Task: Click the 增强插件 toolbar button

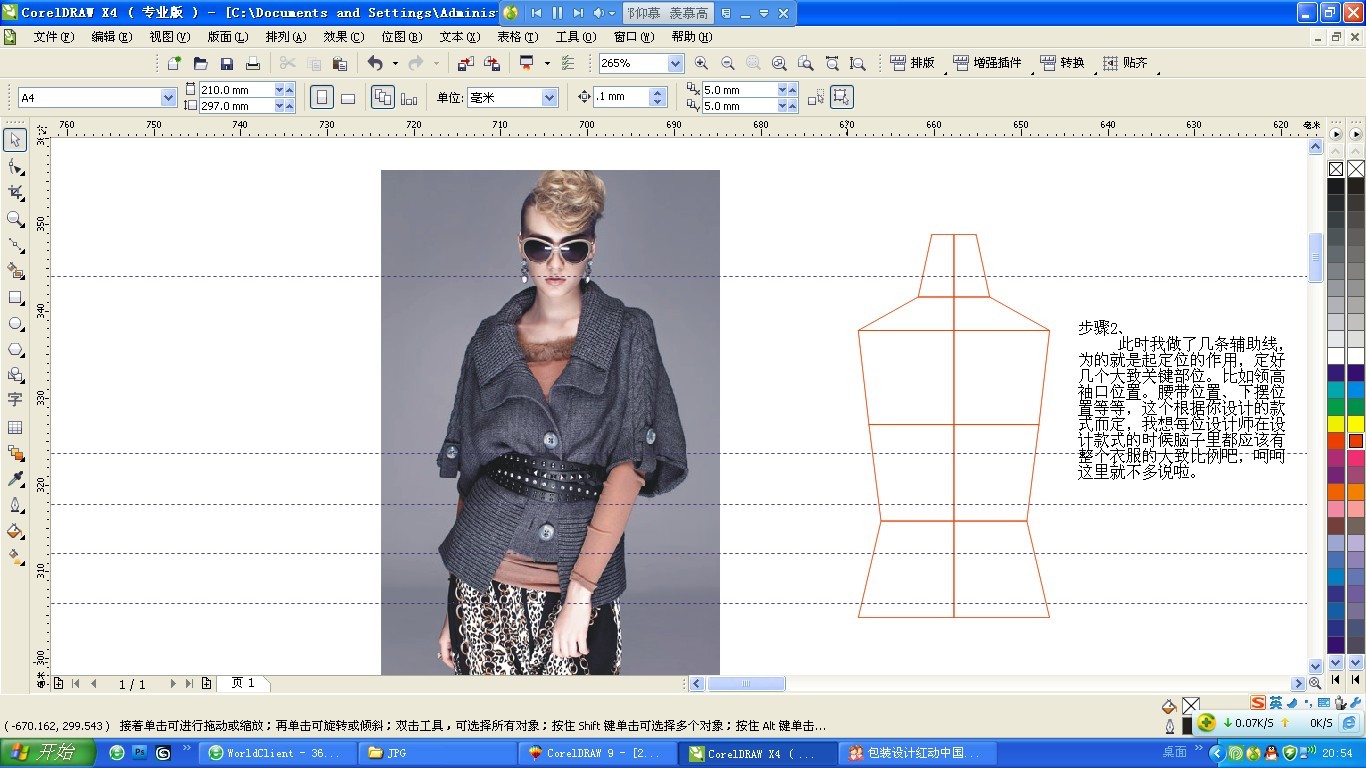Action: point(987,63)
